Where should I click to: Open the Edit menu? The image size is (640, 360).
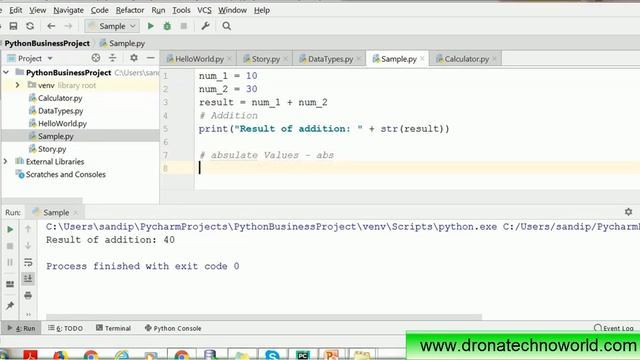[16, 10]
